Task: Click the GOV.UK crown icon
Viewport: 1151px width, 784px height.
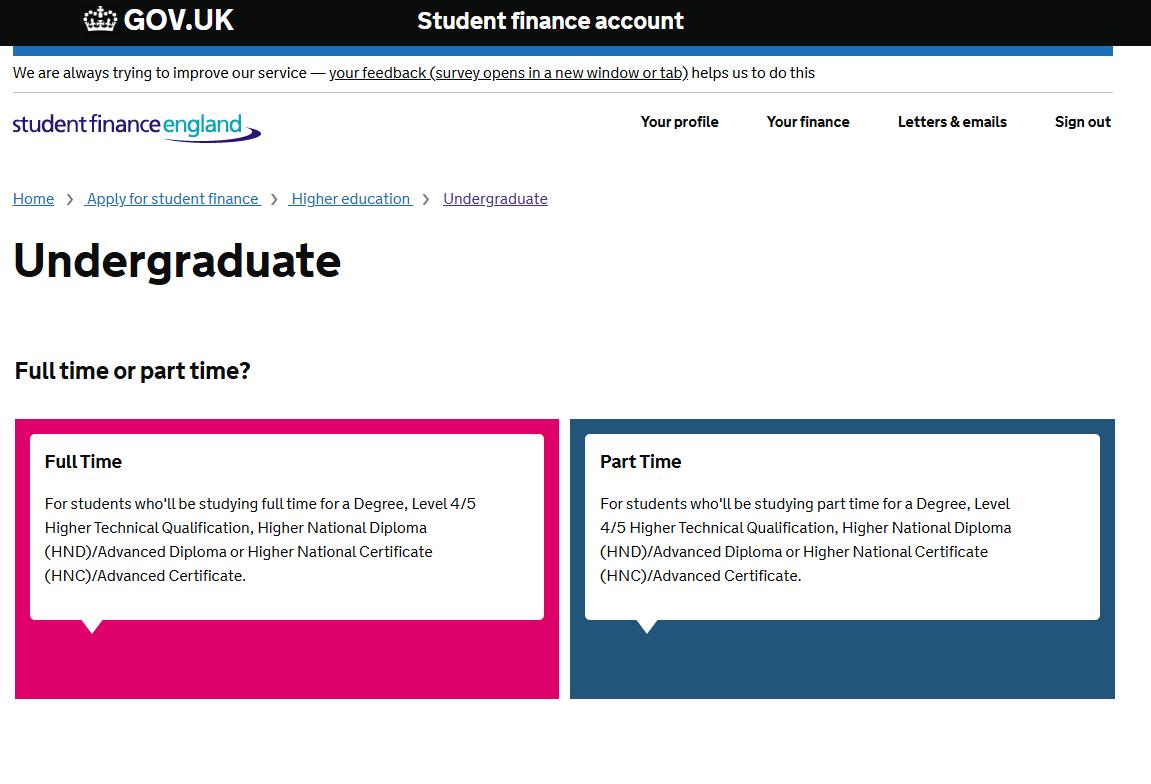Action: click(x=100, y=20)
